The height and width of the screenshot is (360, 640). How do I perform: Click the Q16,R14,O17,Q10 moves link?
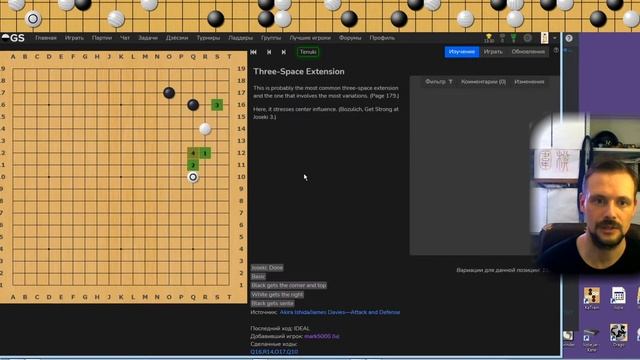click(274, 352)
